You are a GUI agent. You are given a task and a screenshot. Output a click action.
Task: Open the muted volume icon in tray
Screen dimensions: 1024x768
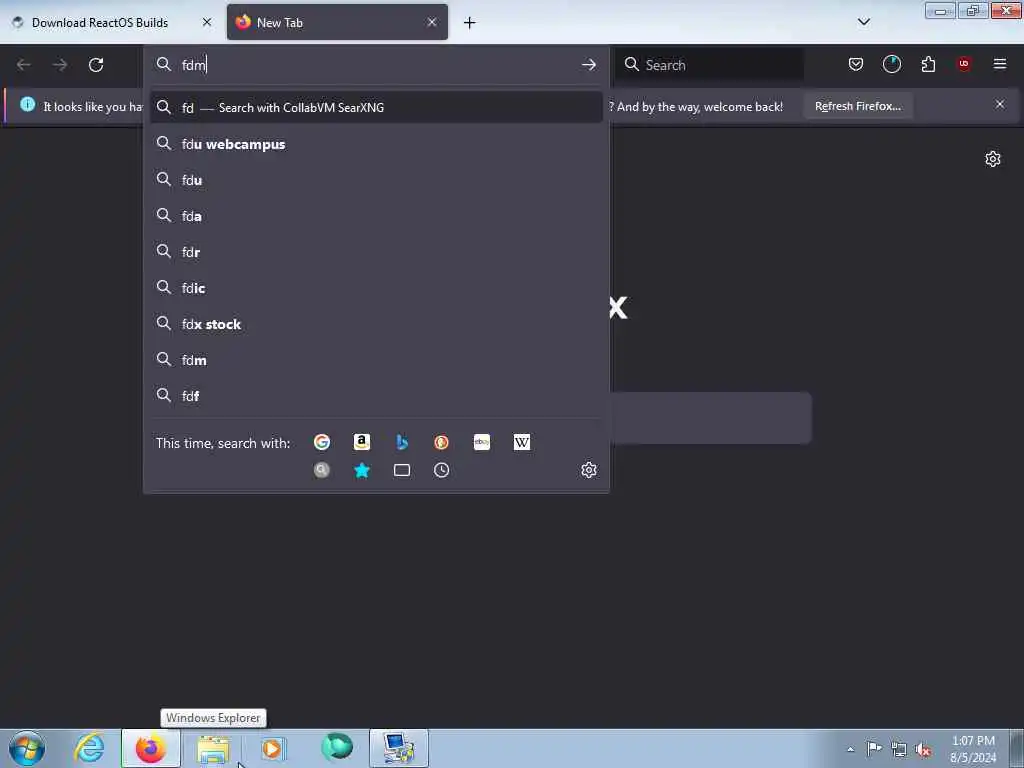click(x=923, y=750)
